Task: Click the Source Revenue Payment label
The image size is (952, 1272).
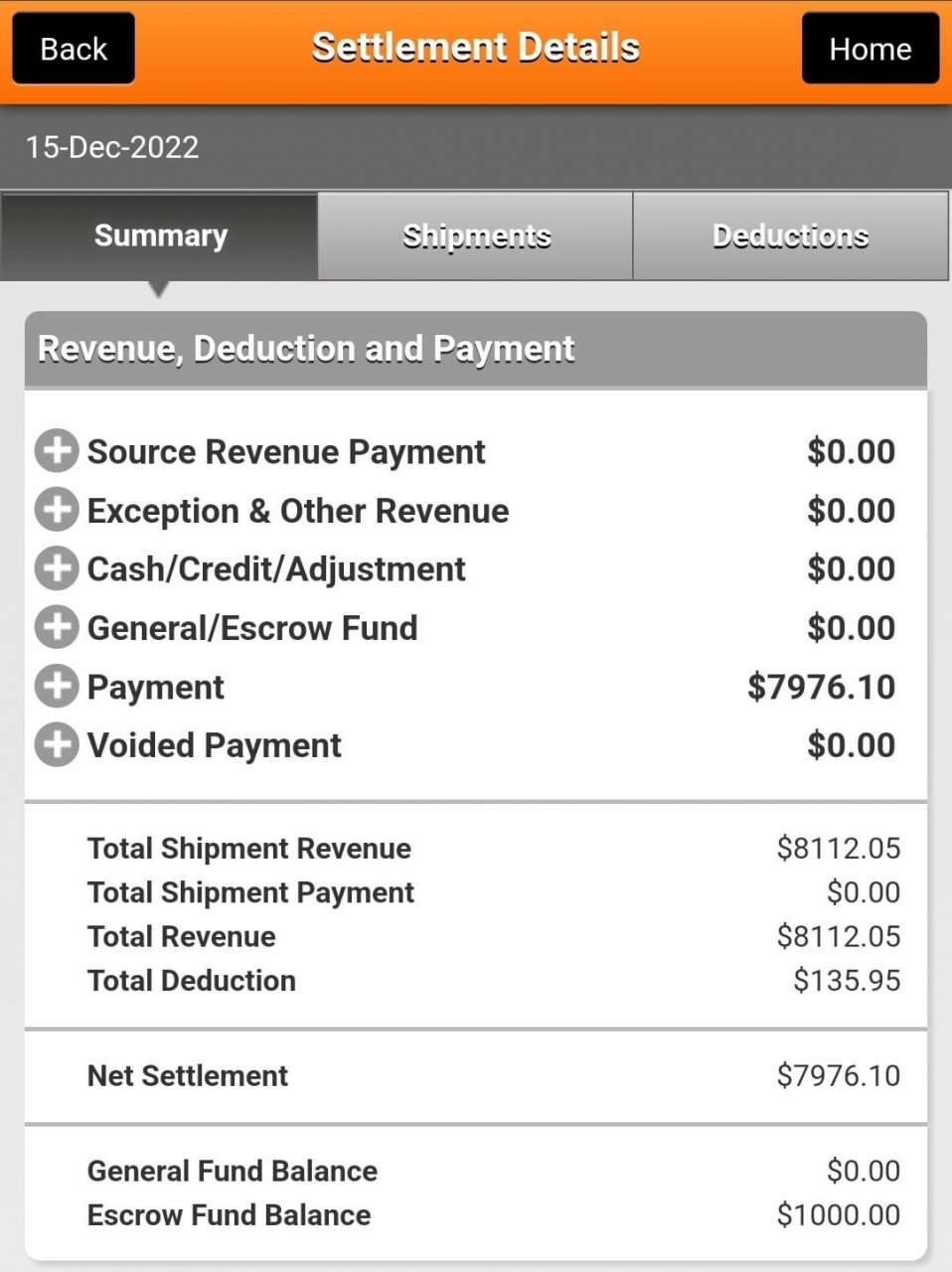Action: point(286,452)
